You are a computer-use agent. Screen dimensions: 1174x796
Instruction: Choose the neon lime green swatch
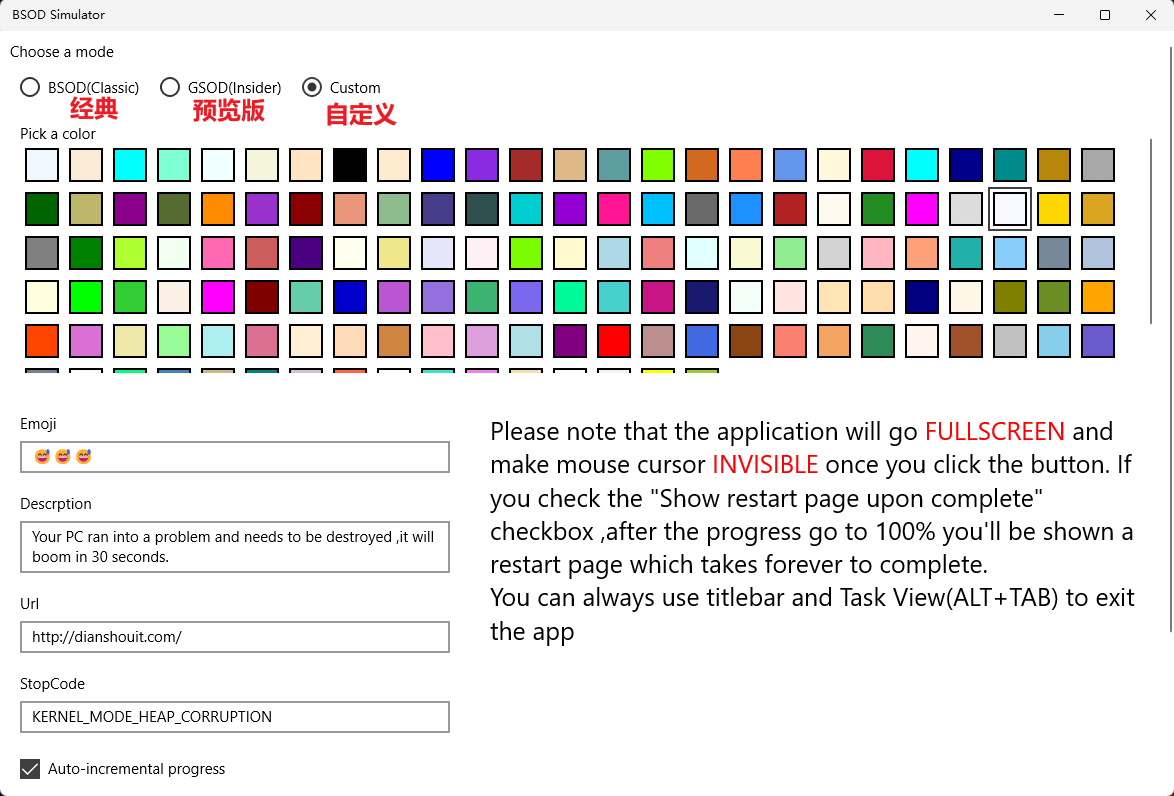(x=86, y=297)
